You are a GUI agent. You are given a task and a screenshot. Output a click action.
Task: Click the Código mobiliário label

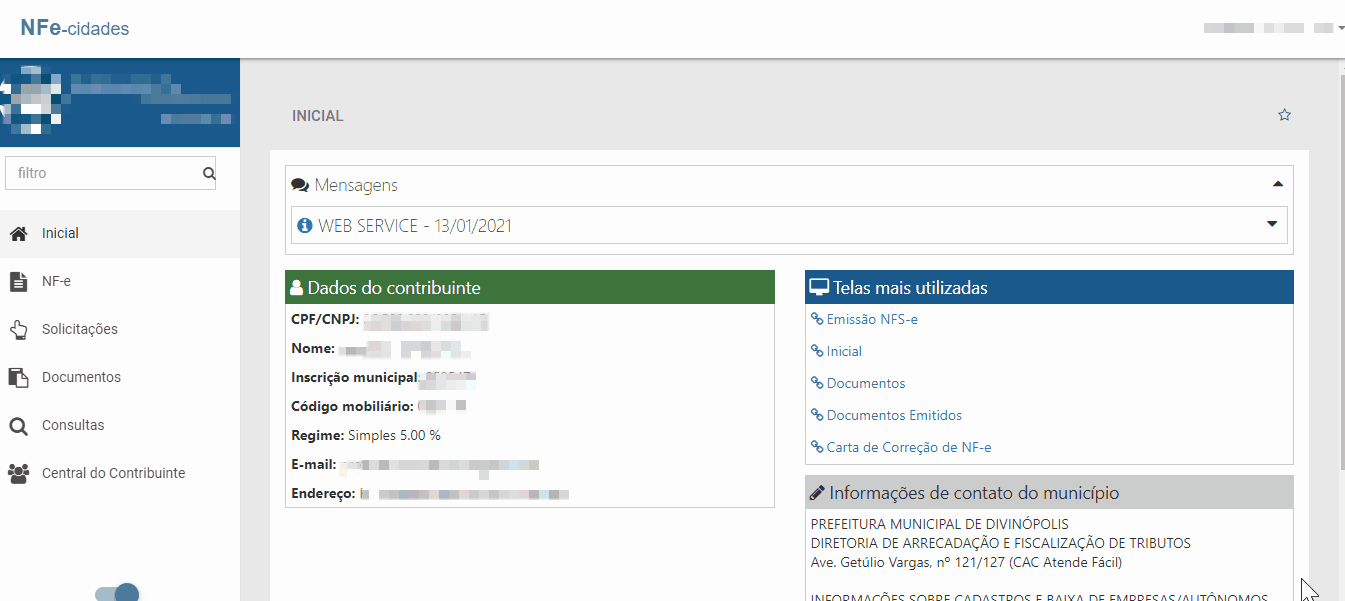(351, 406)
